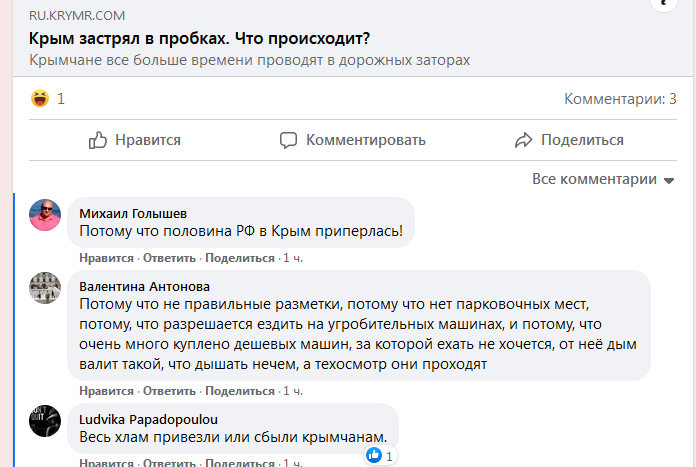Click article subtitle about дорожных заторах

[x=249, y=60]
